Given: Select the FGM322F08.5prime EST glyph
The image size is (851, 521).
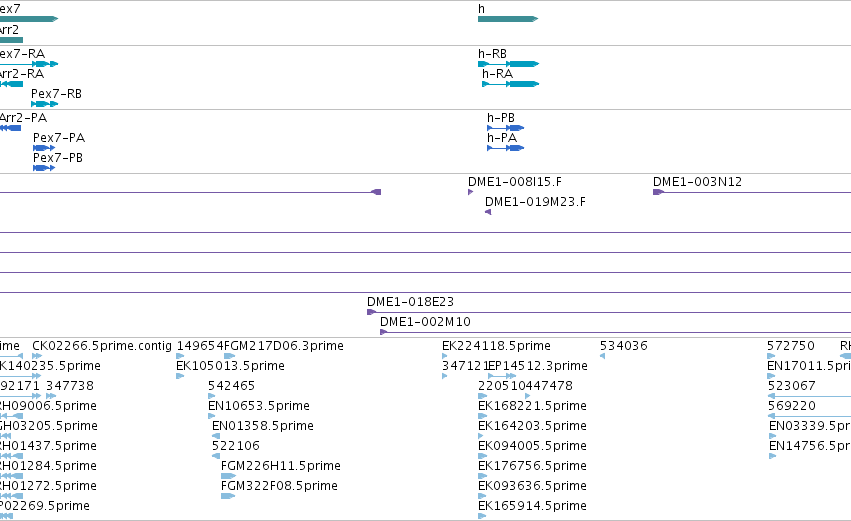Looking at the screenshot, I should click(x=228, y=496).
